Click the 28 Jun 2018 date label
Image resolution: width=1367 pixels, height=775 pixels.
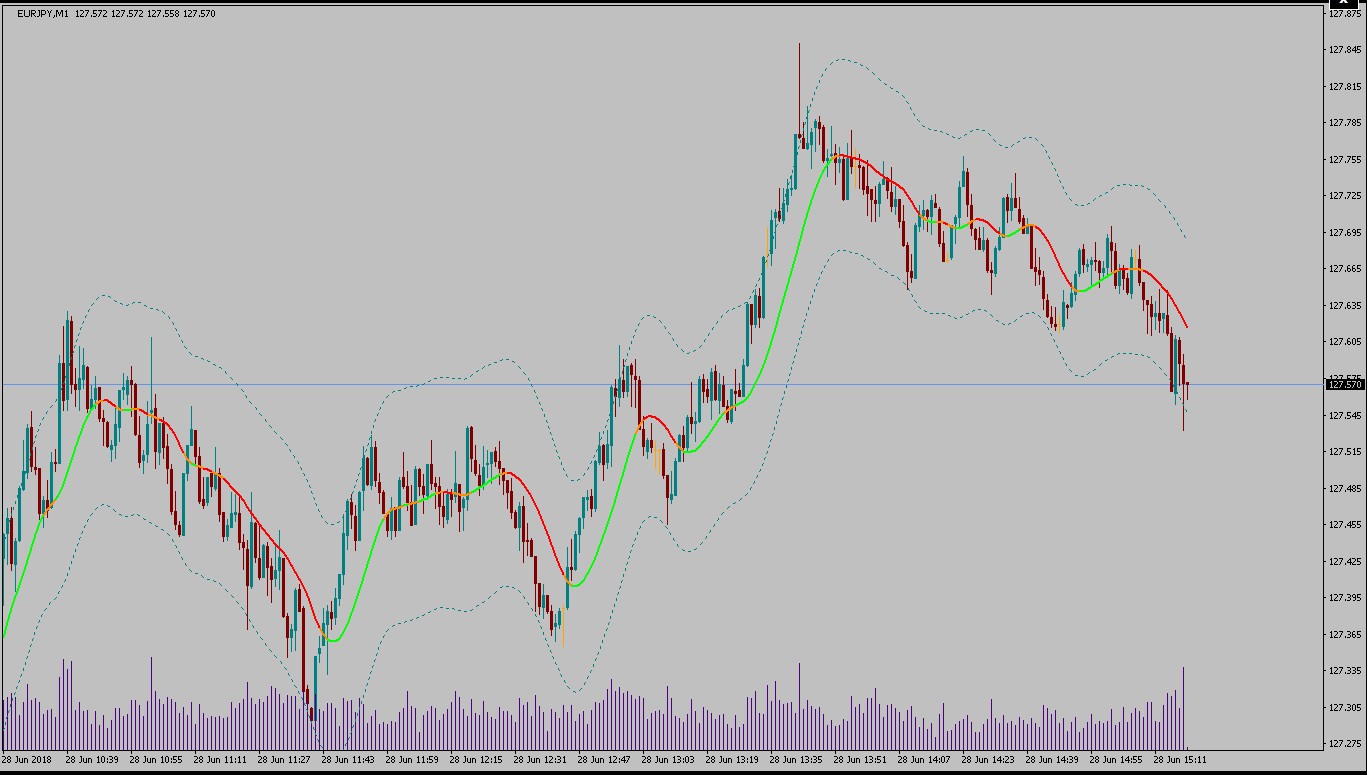(26, 760)
